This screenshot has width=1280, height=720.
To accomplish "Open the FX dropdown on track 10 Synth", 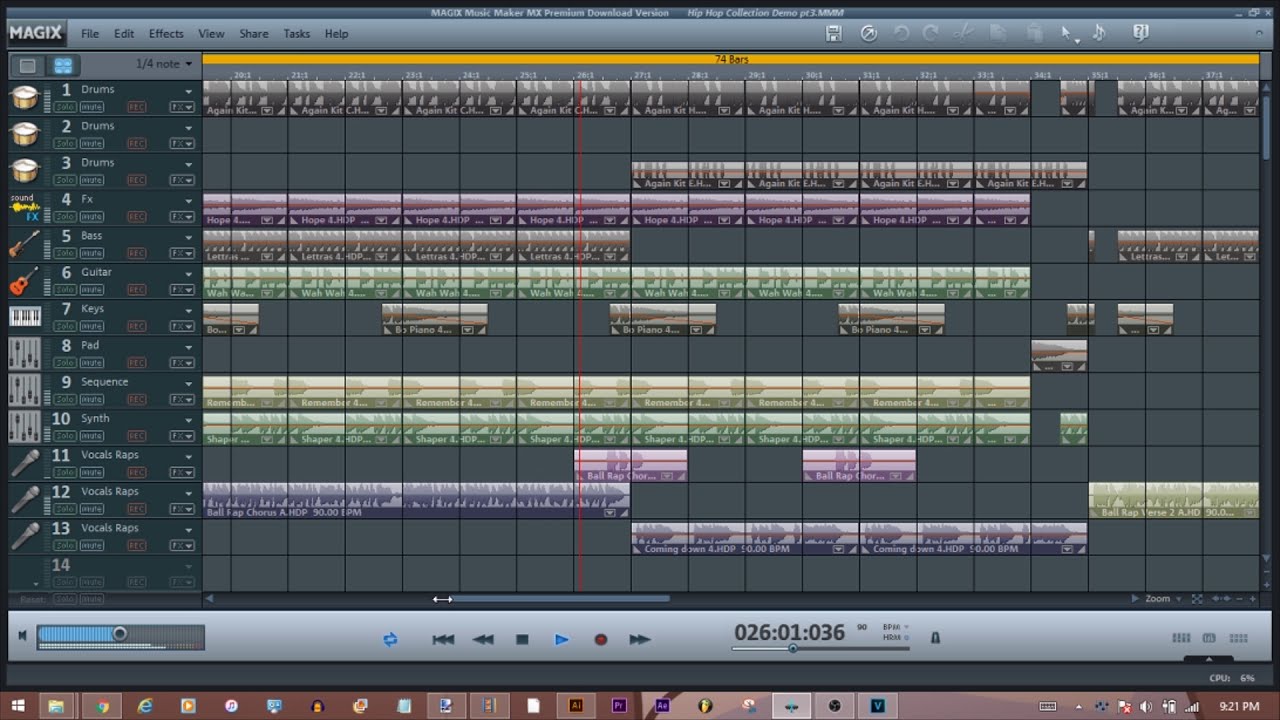I will (182, 436).
